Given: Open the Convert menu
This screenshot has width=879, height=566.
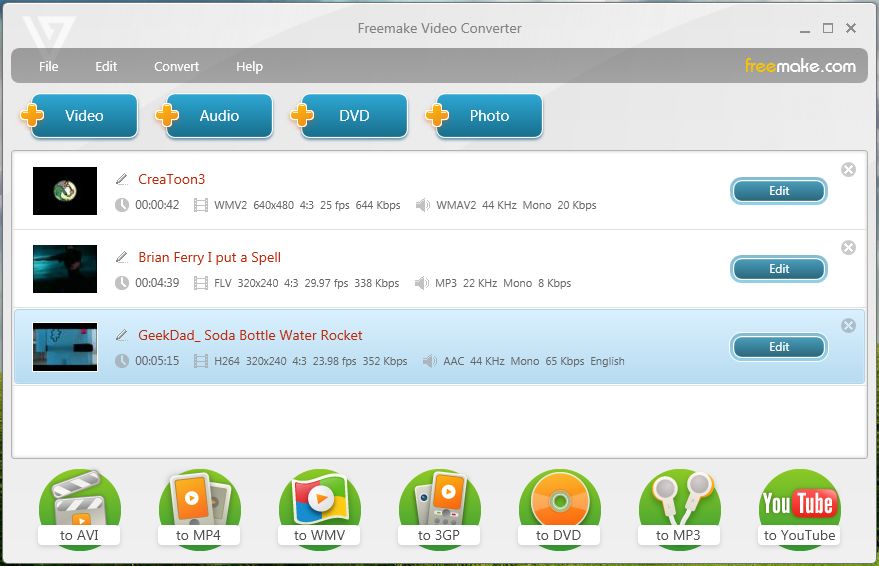Looking at the screenshot, I should pos(176,66).
